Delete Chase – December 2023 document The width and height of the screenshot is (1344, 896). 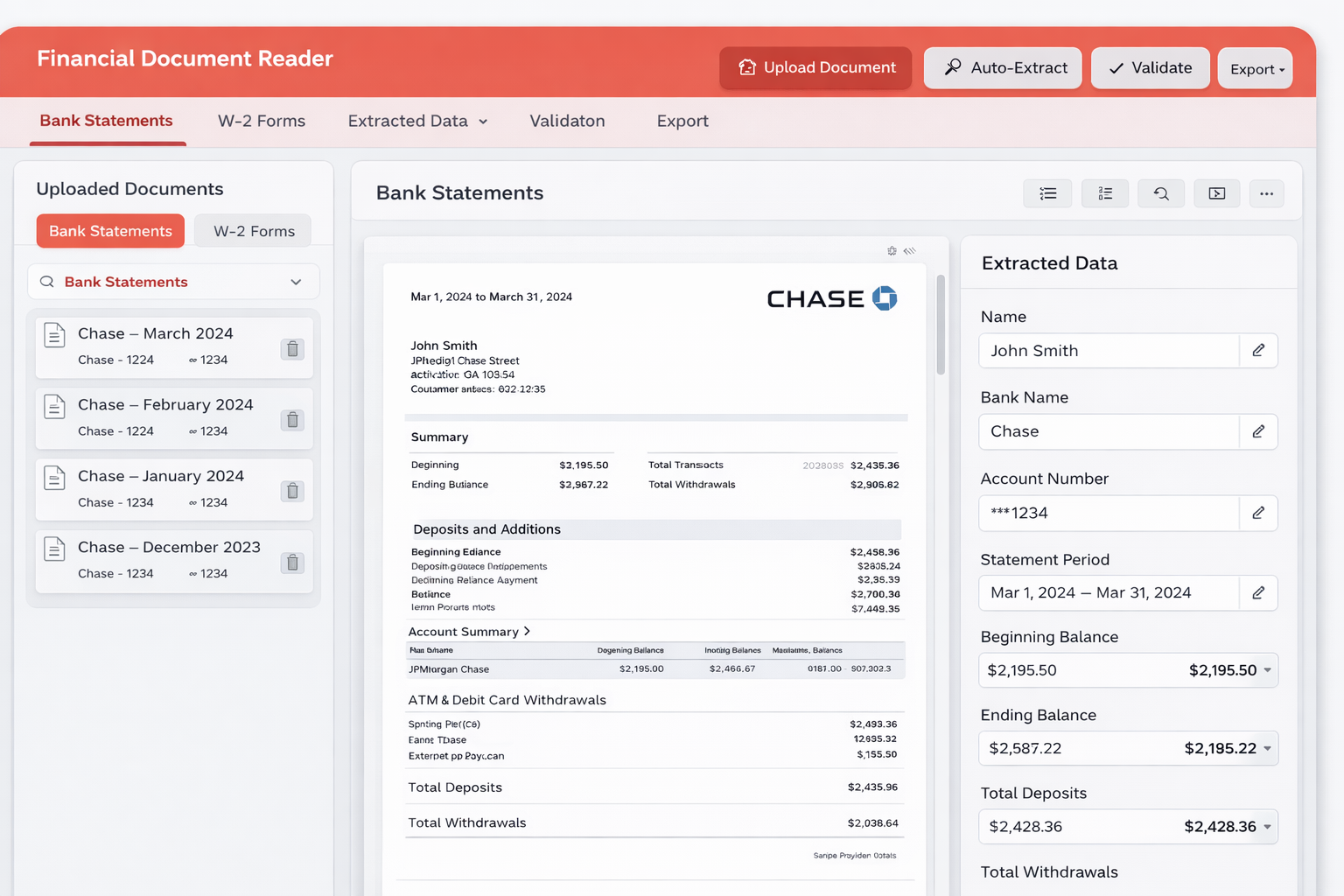point(293,563)
